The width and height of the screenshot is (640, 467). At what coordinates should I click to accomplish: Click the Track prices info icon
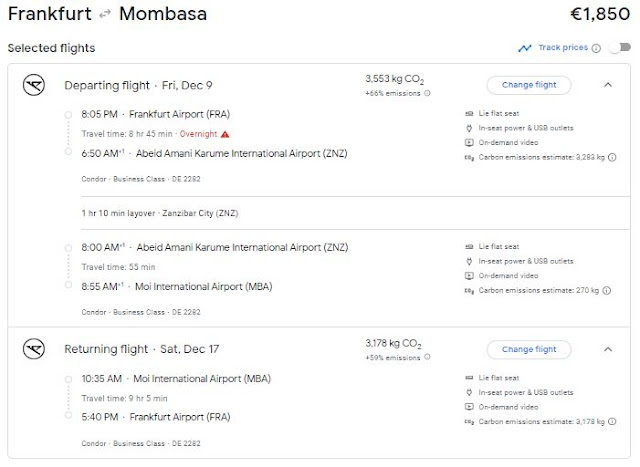point(596,48)
